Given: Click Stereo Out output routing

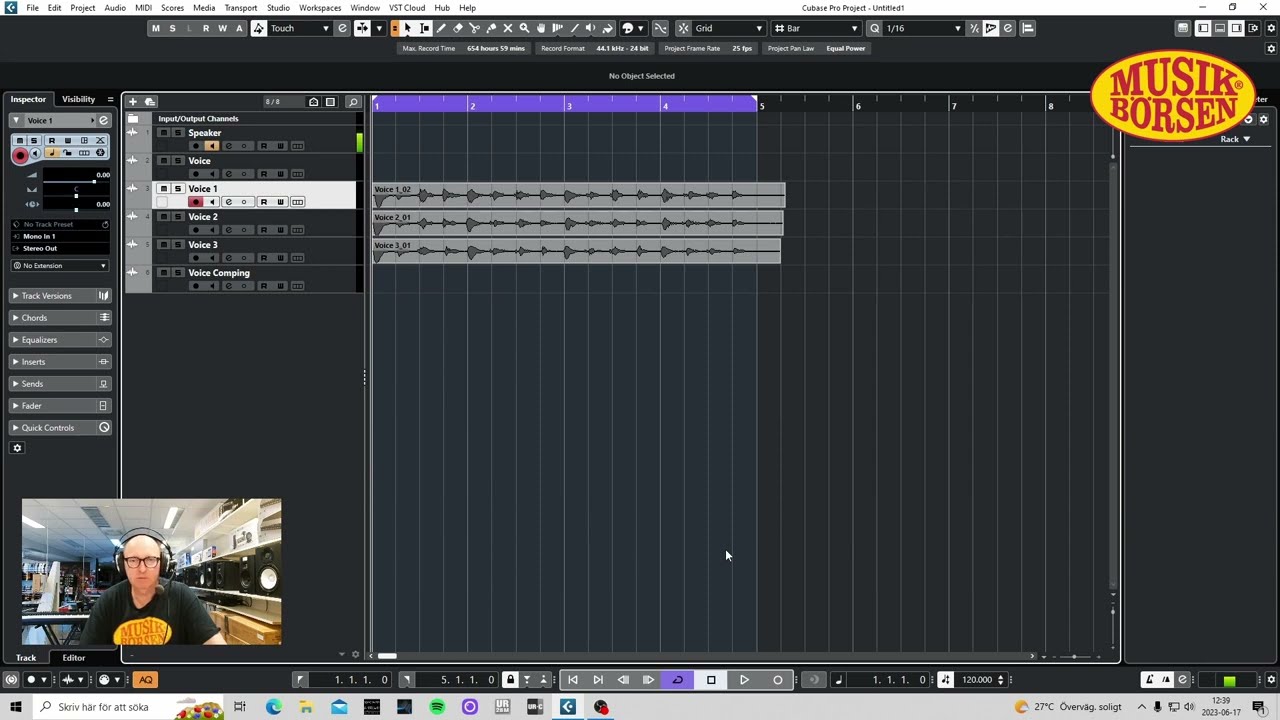Looking at the screenshot, I should 60,248.
